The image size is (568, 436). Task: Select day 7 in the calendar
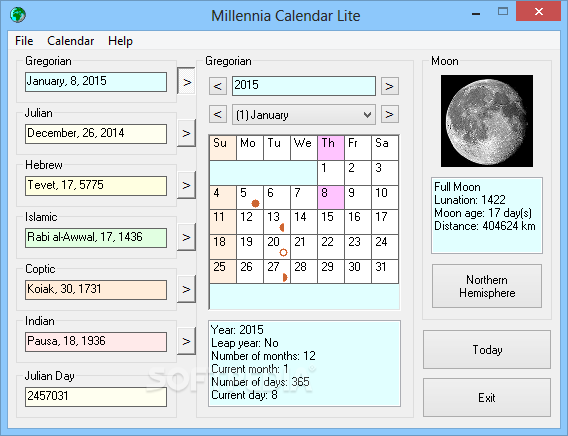[304, 197]
